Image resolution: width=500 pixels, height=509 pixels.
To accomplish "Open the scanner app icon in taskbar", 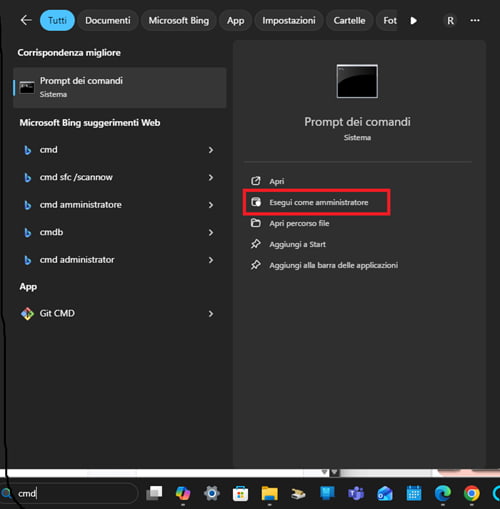I will [x=298, y=494].
